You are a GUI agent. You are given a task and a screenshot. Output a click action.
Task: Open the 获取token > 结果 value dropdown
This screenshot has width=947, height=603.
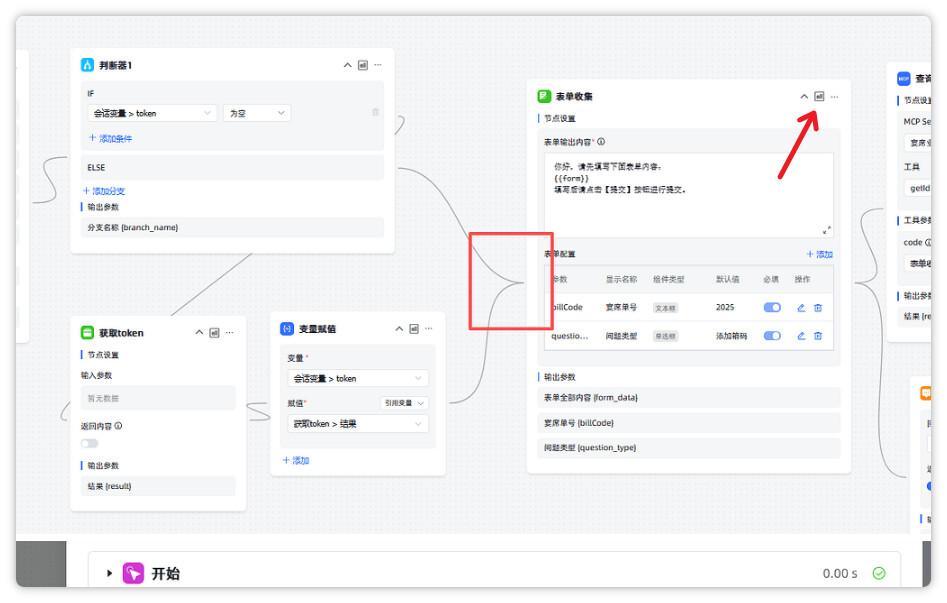357,424
